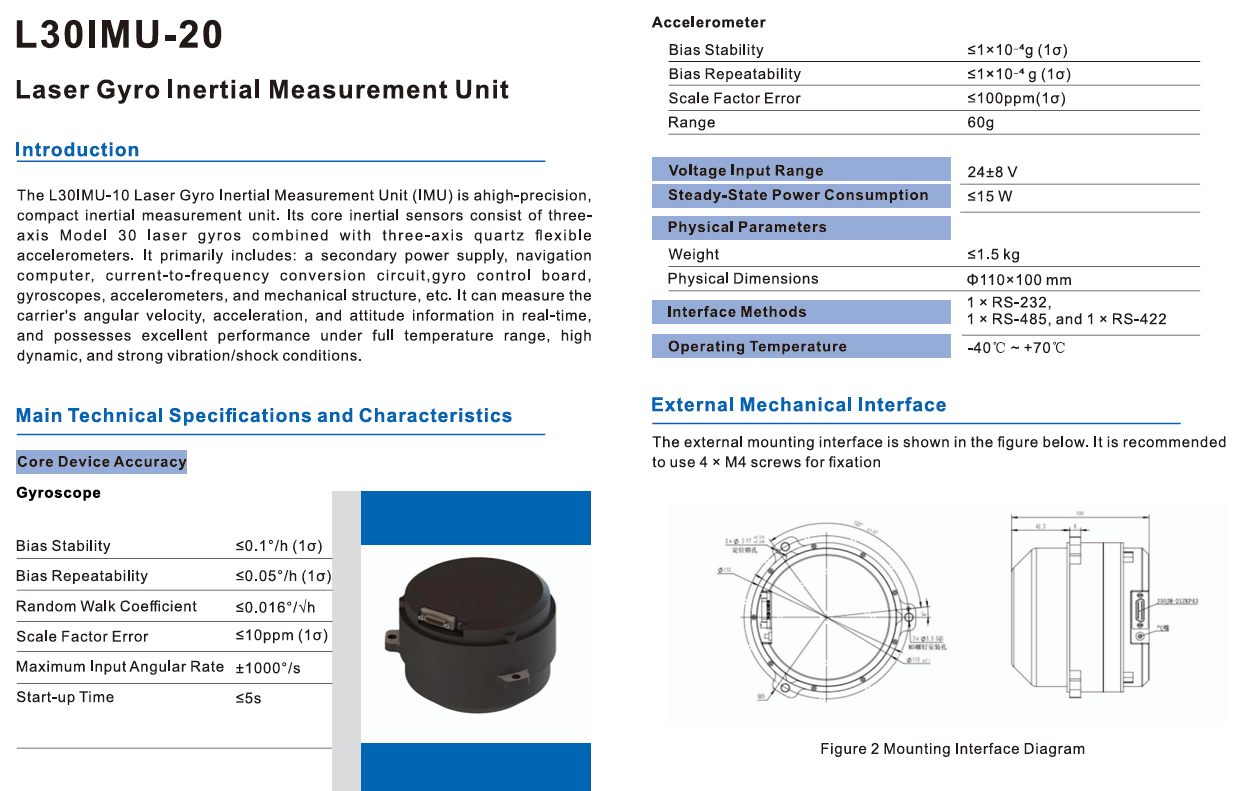This screenshot has height=791, width=1239.
Task: Select the ≤15 W value
Action: click(990, 196)
